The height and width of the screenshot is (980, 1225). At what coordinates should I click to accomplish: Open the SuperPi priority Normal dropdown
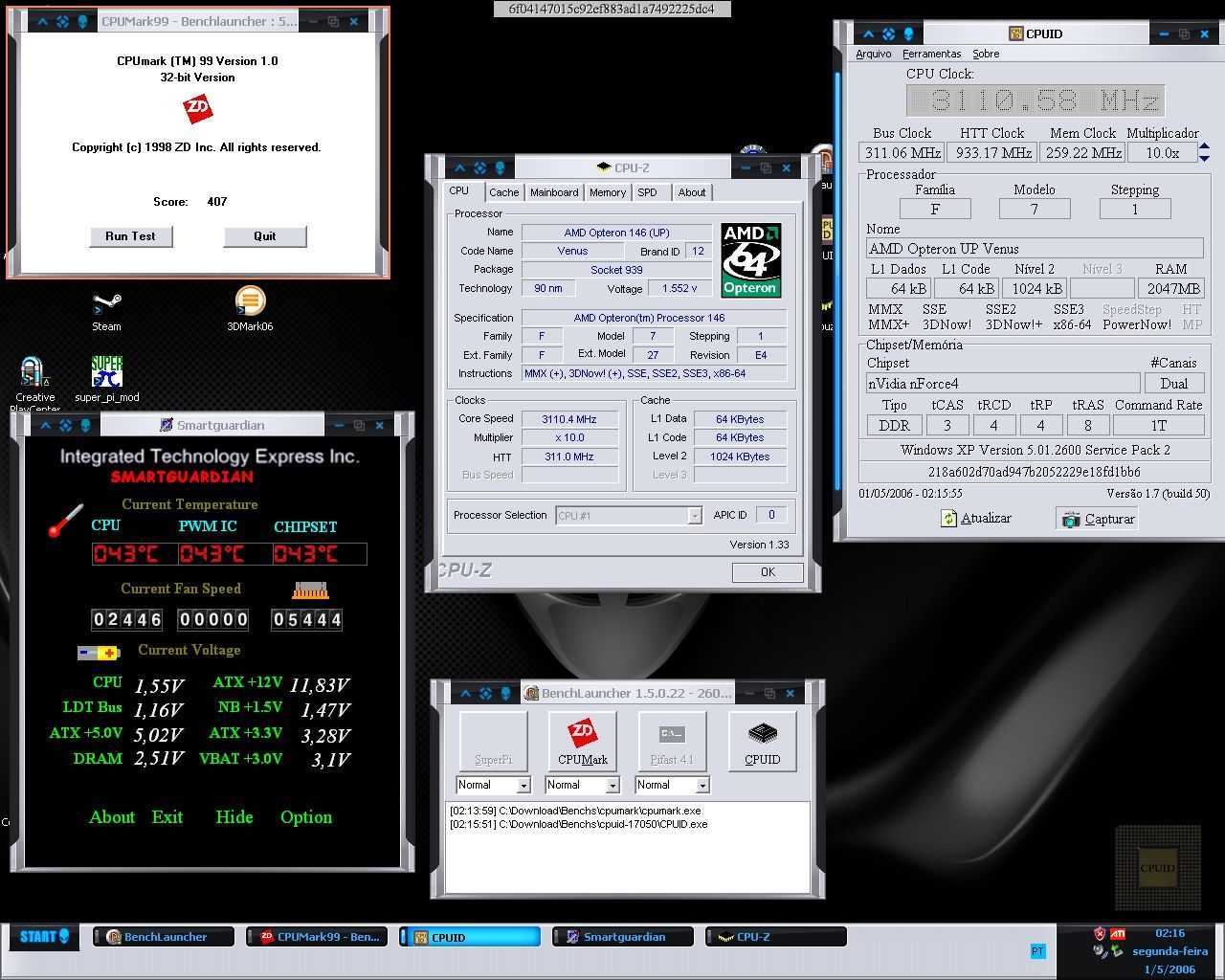pyautogui.click(x=523, y=785)
